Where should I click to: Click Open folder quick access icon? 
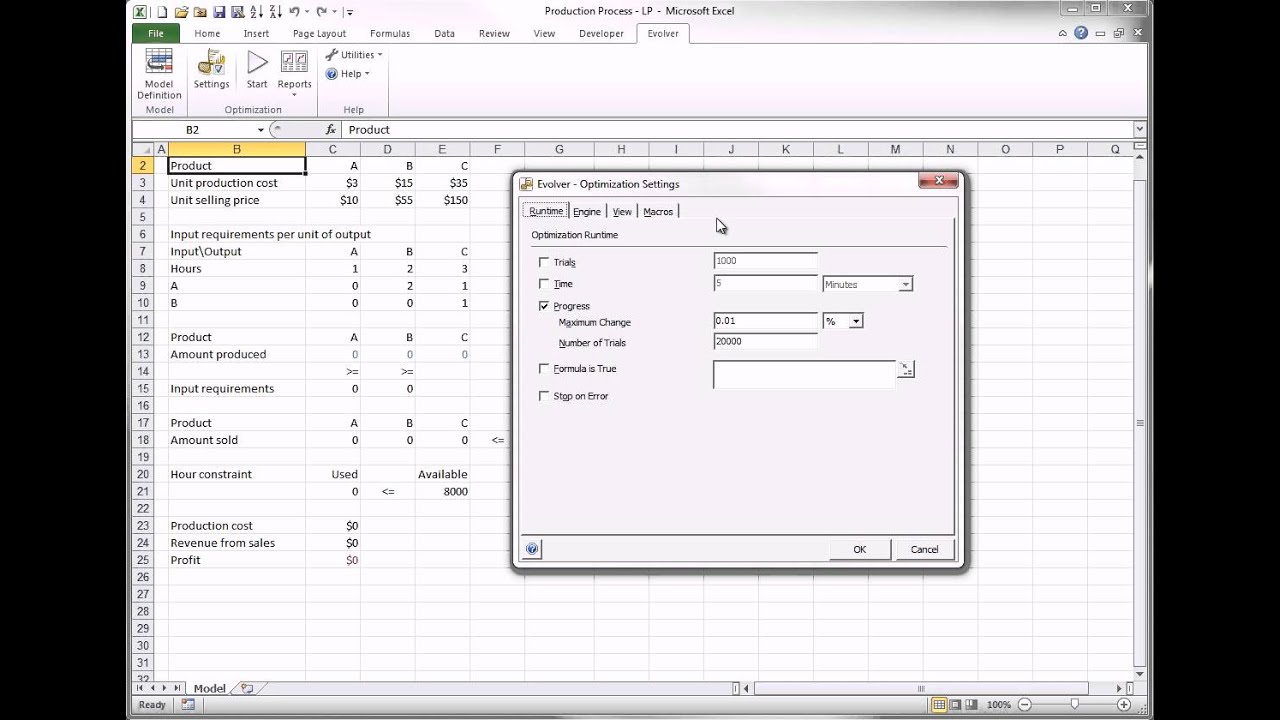181,12
